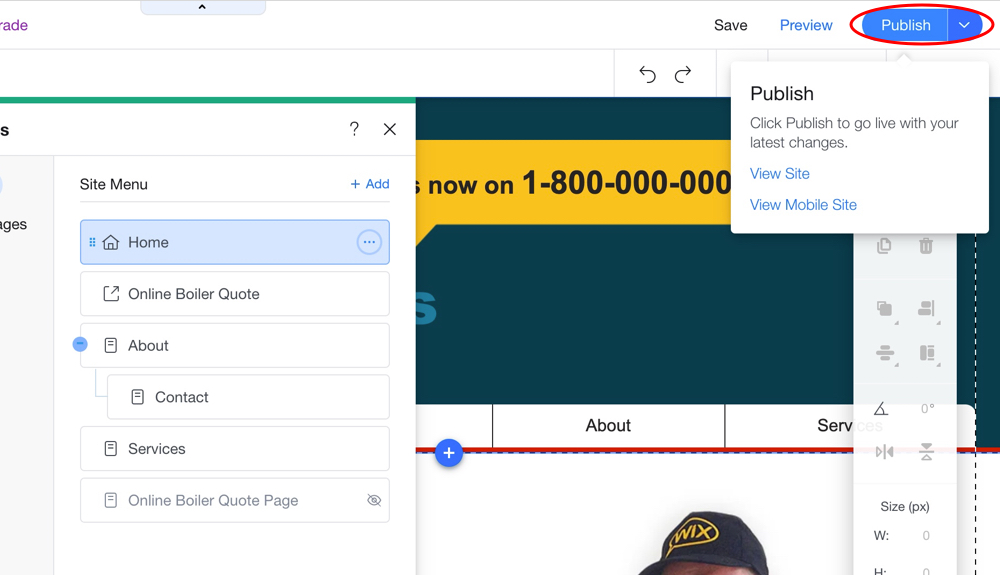Click the rotation angle value field
1000x575 pixels.
(x=928, y=409)
